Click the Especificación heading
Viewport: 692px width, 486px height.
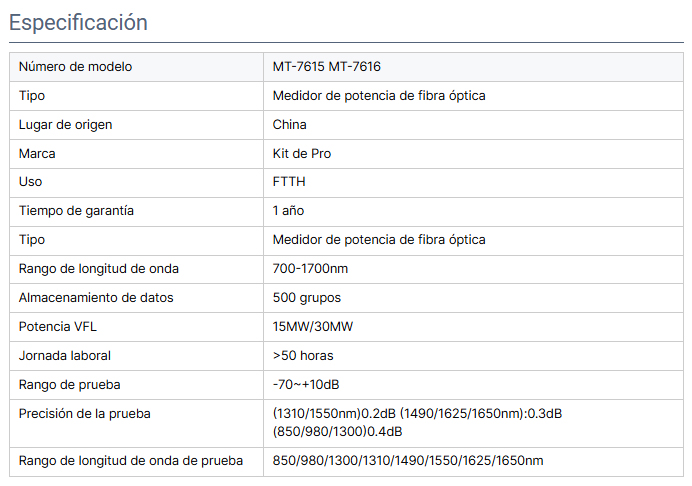click(78, 23)
